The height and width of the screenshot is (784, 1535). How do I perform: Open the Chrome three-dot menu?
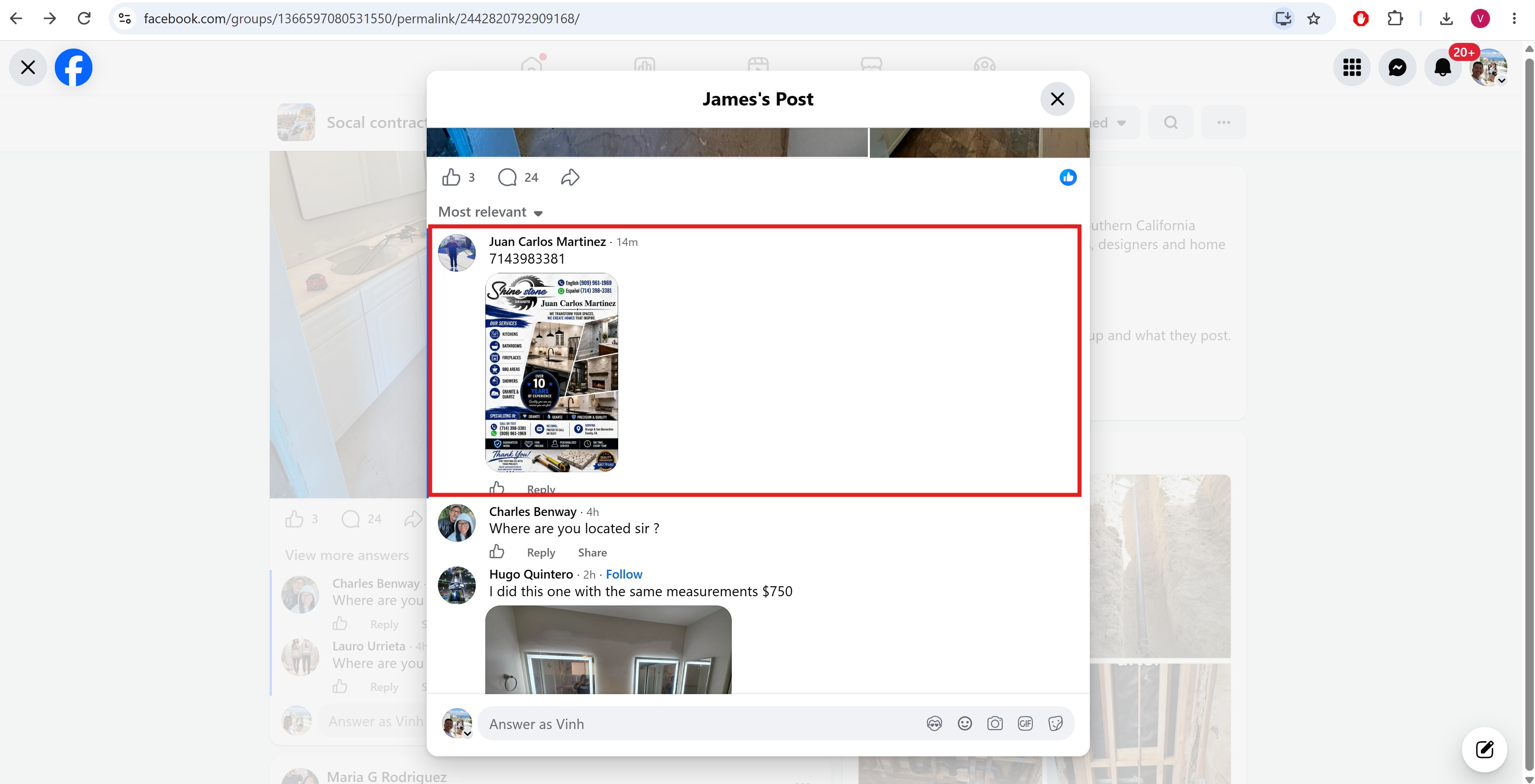[x=1514, y=18]
